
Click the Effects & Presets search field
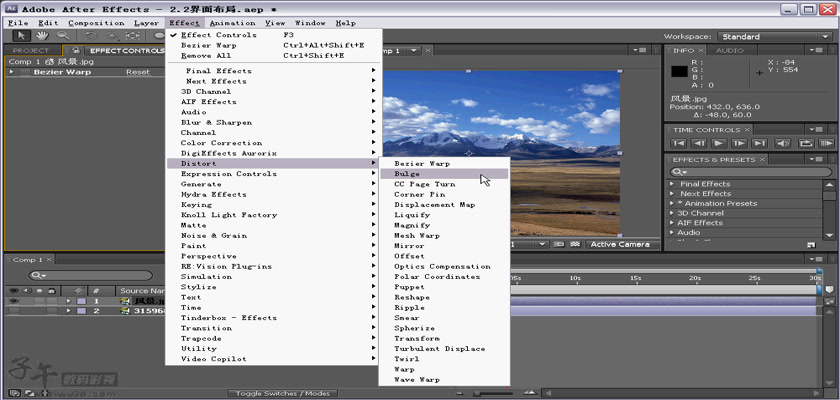click(x=750, y=172)
